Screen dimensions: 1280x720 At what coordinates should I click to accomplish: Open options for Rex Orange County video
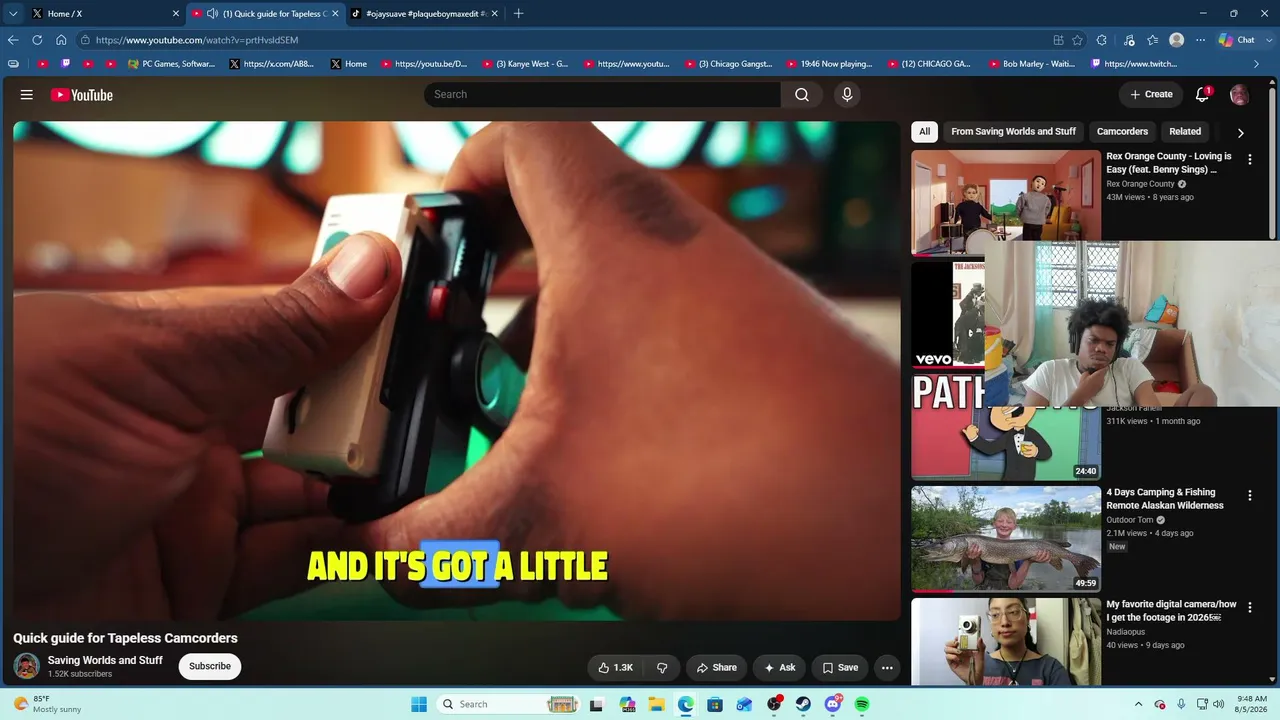1249,159
